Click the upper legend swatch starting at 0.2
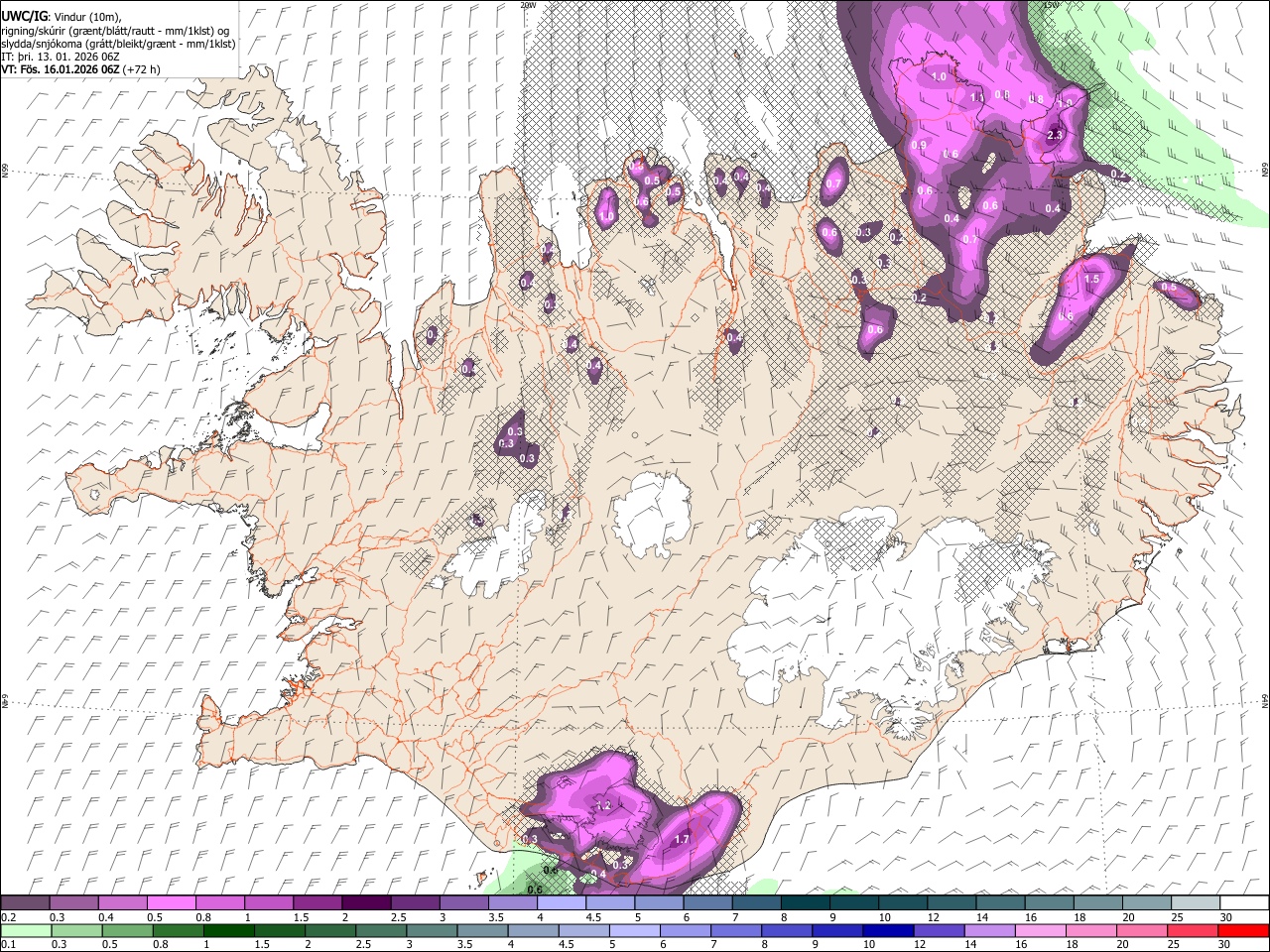This screenshot has height=952, width=1270. pos(25,903)
